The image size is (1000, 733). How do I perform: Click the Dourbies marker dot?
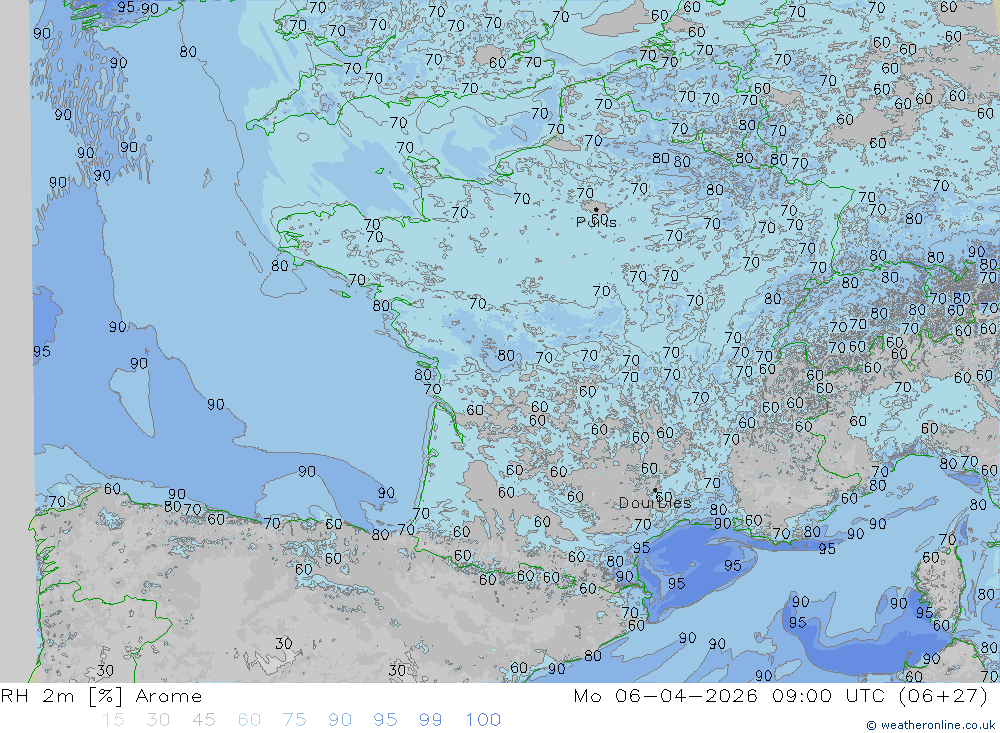tap(655, 490)
